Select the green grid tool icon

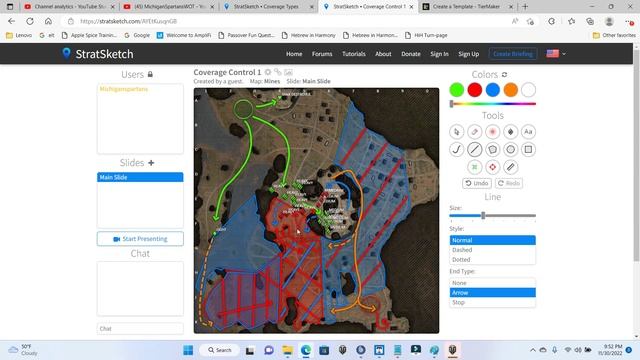click(474, 167)
